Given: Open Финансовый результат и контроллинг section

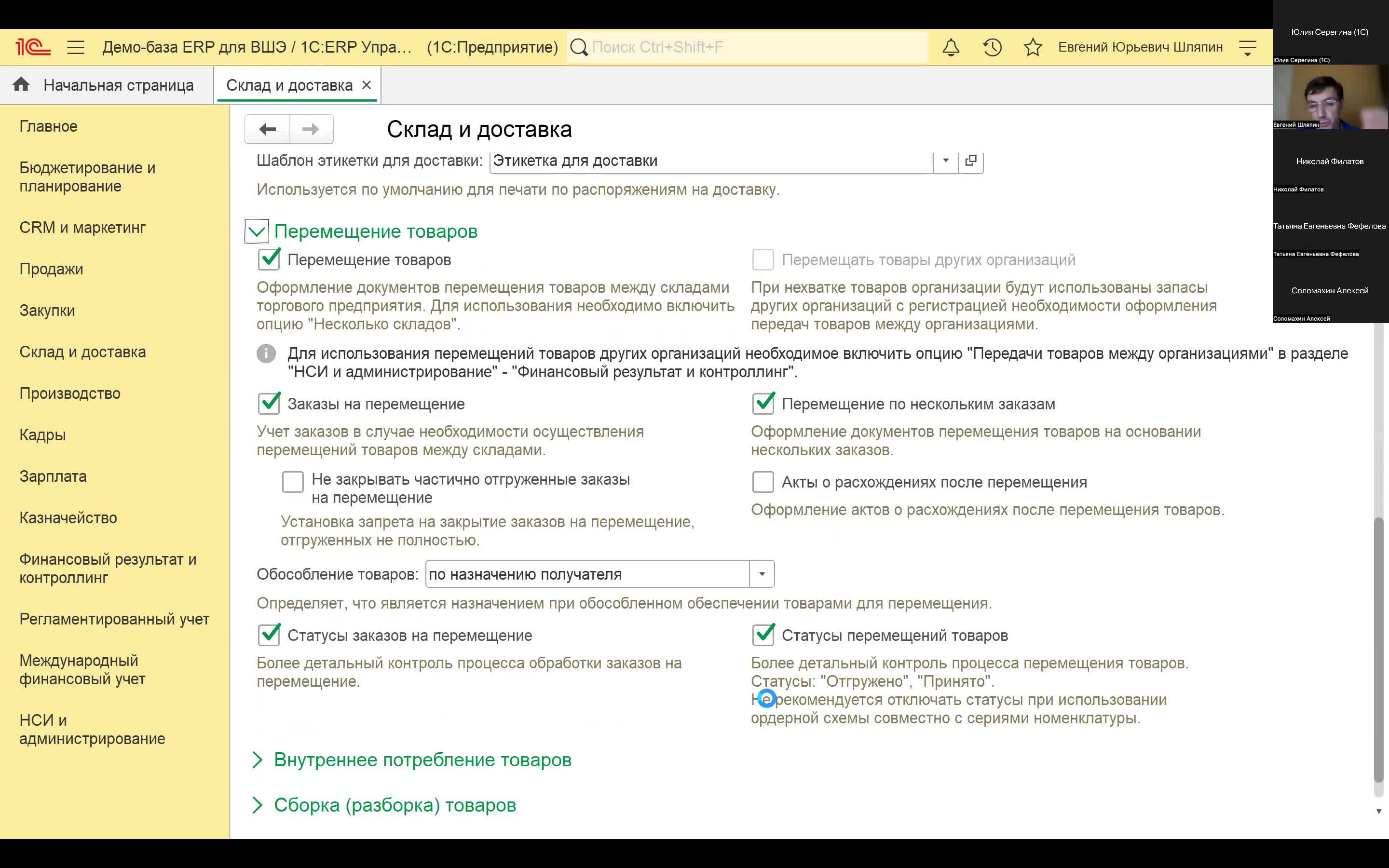Looking at the screenshot, I should (108, 569).
